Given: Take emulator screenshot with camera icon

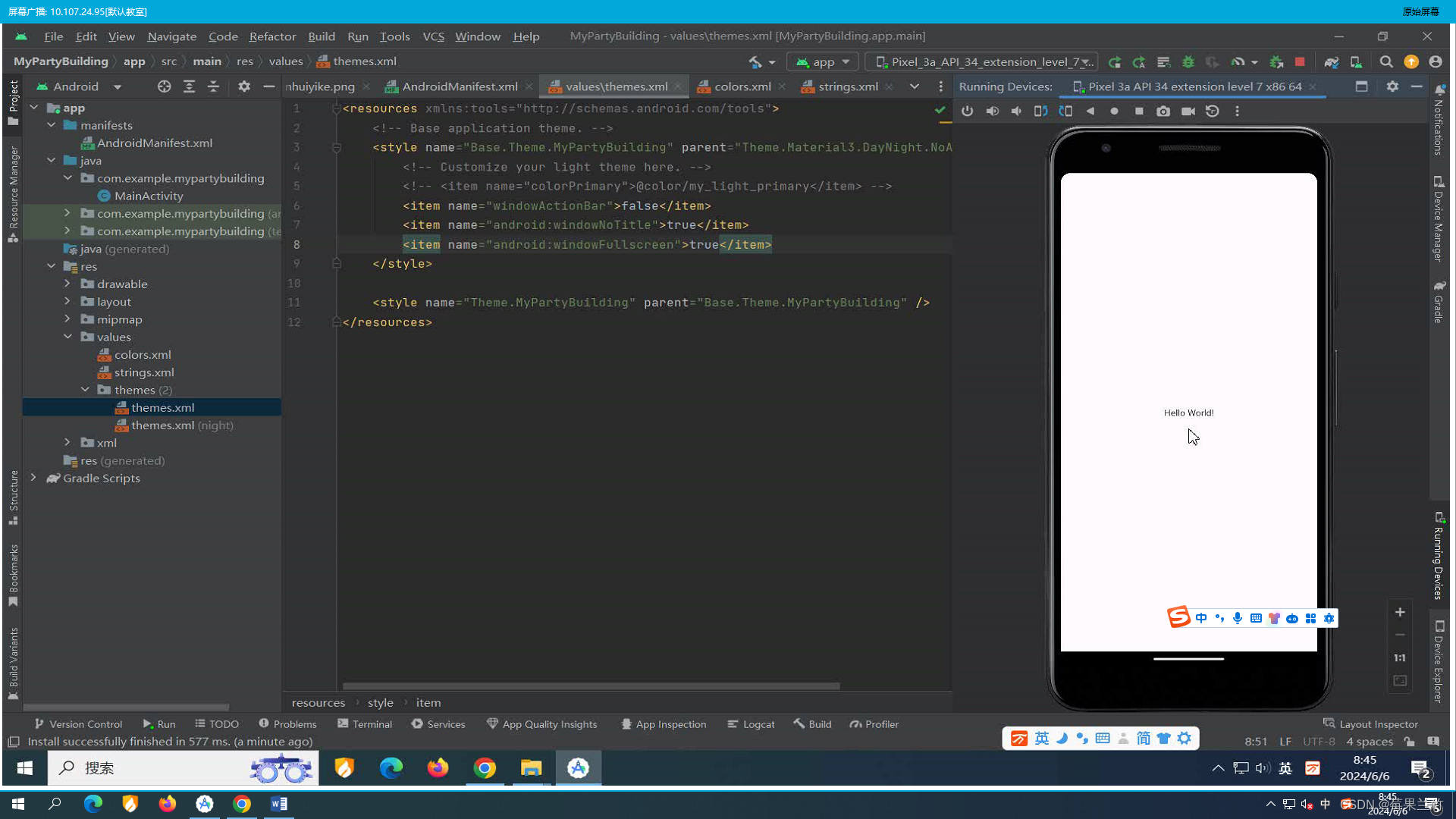Looking at the screenshot, I should click(1163, 111).
